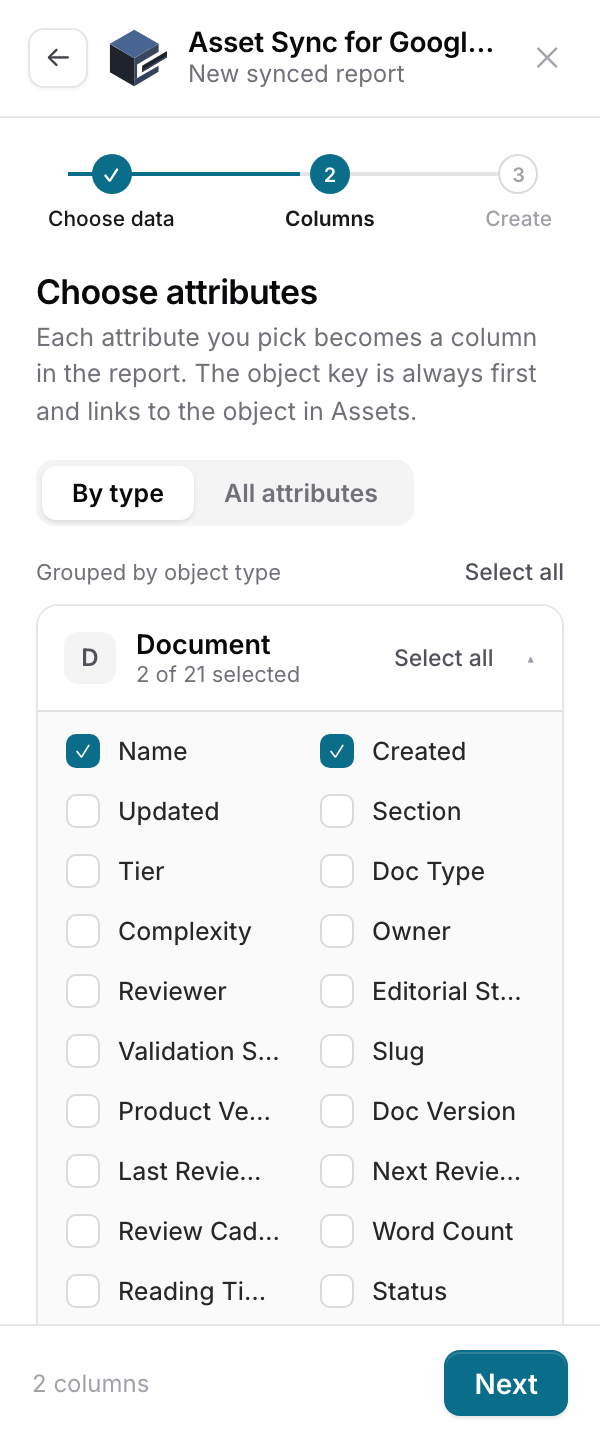Tick the Owner checkbox
The width and height of the screenshot is (600, 1440).
coord(337,931)
